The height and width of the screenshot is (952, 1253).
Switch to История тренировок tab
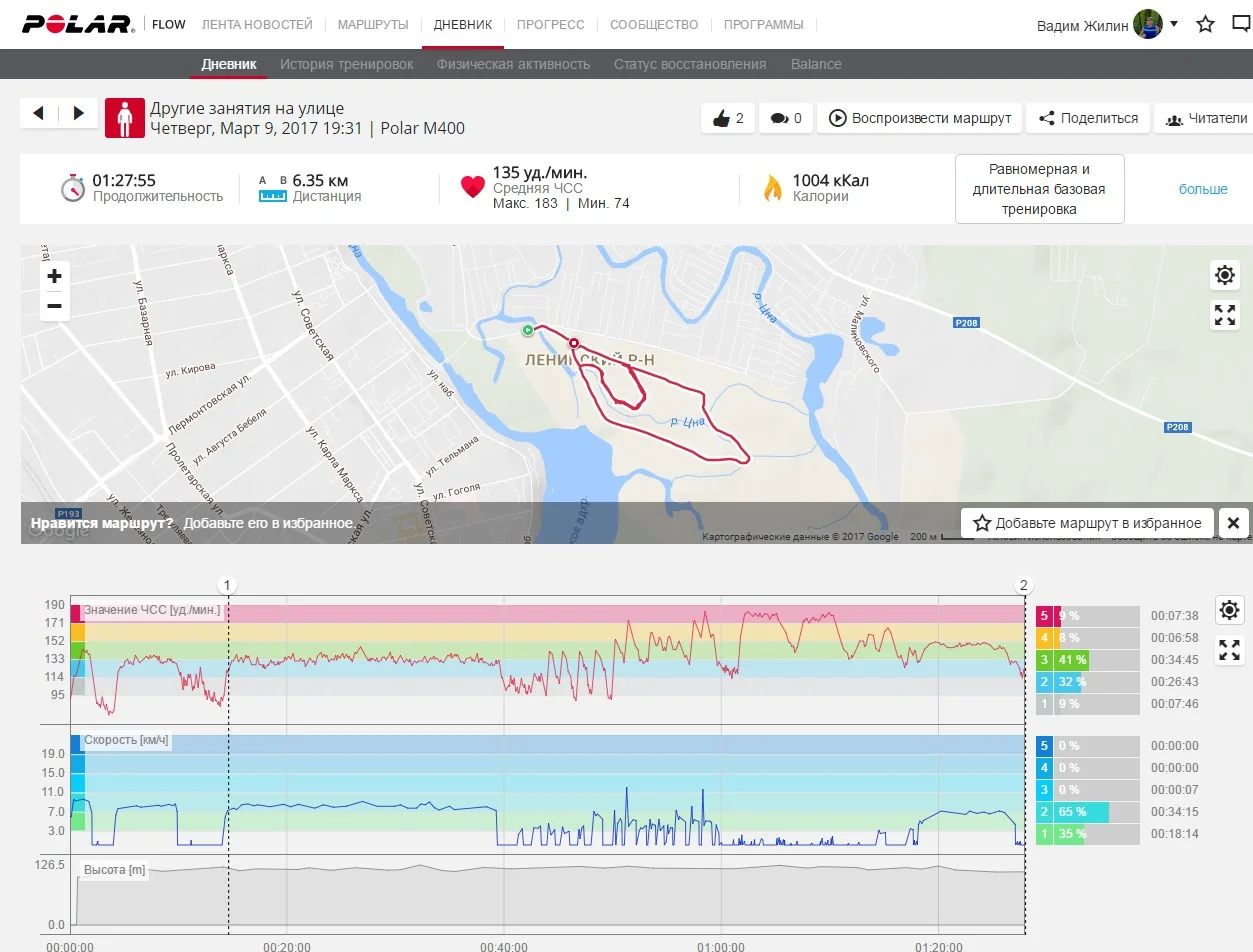coord(346,64)
